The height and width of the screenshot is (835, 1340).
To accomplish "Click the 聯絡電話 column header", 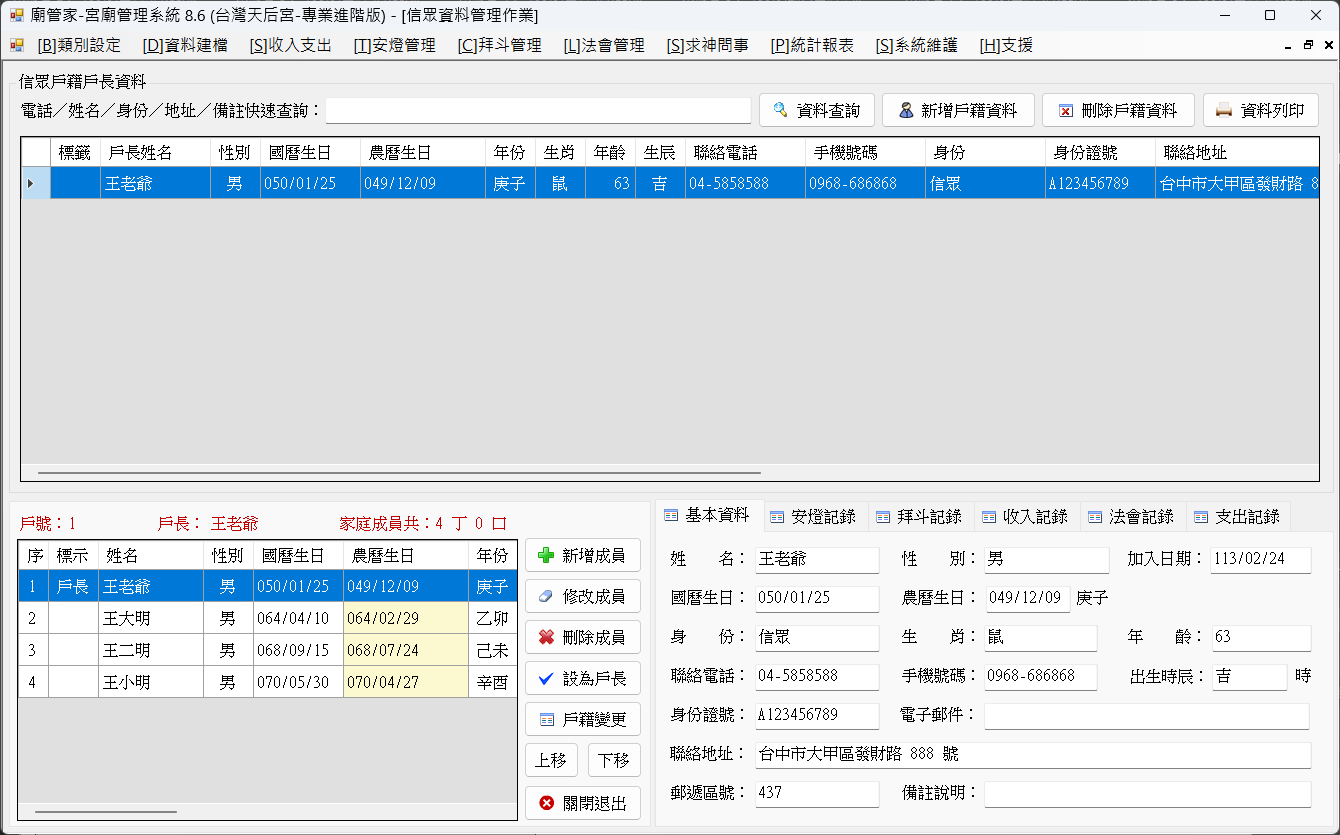I will 745,153.
